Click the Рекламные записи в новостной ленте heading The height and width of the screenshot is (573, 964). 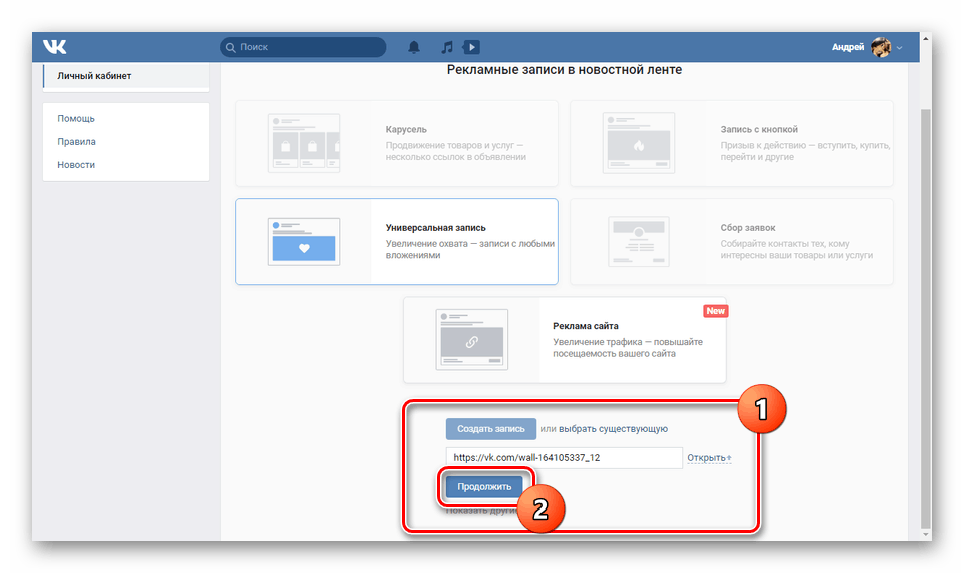tap(564, 70)
